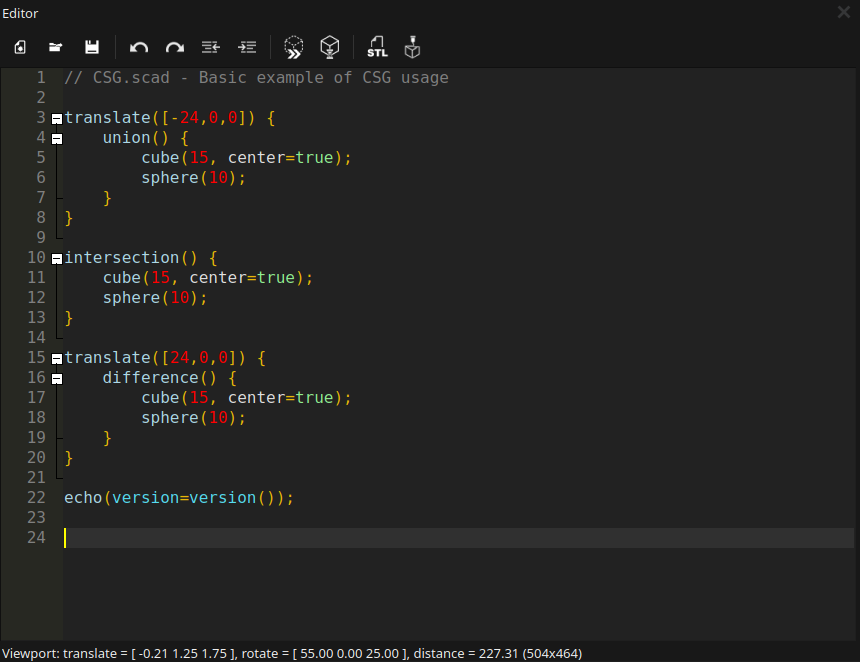Fold the difference() block on line 16
Viewport: 860px width, 662px height.
57,378
